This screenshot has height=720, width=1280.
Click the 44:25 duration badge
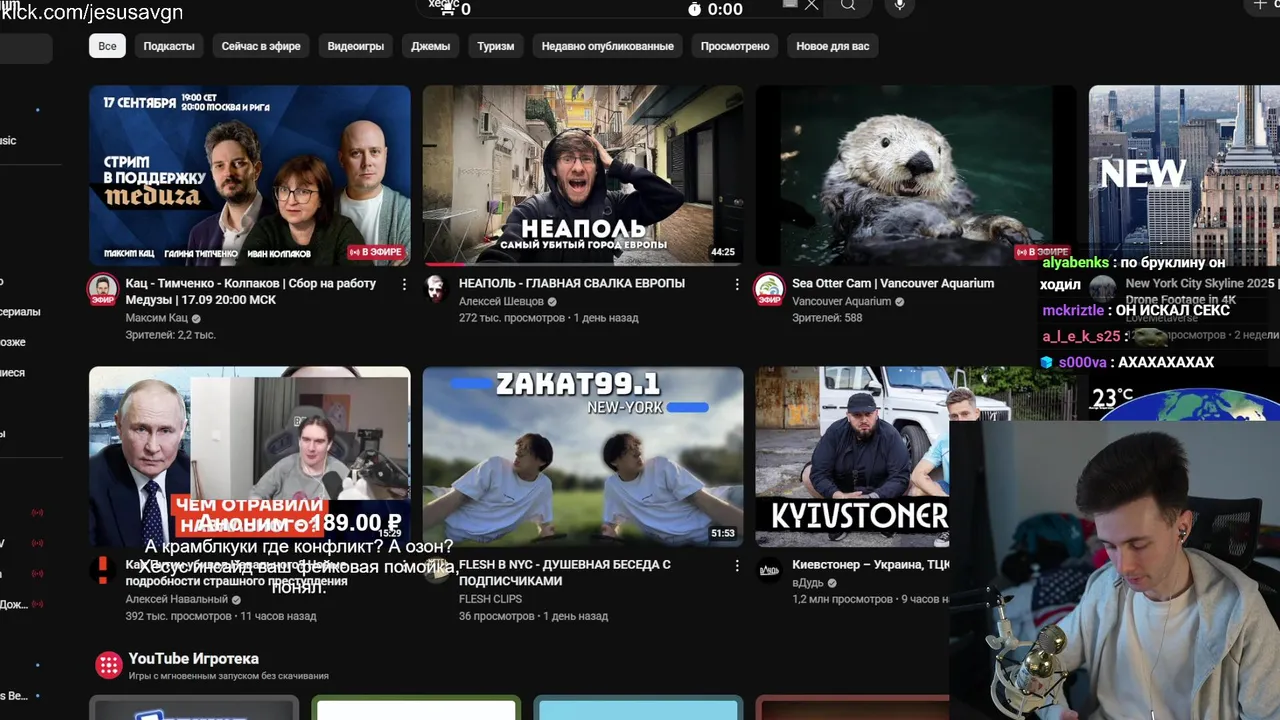click(722, 252)
